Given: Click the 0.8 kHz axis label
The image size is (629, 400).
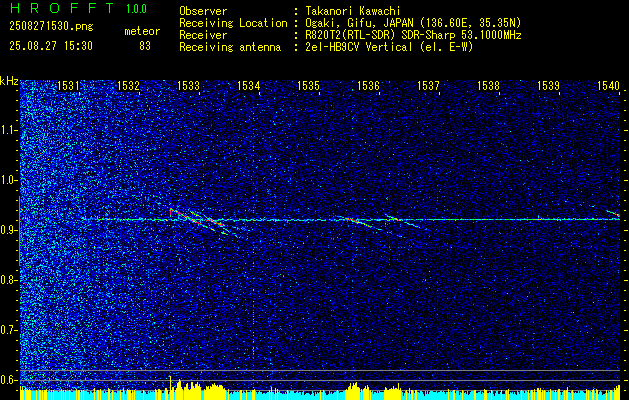Looking at the screenshot, I should point(9,280).
